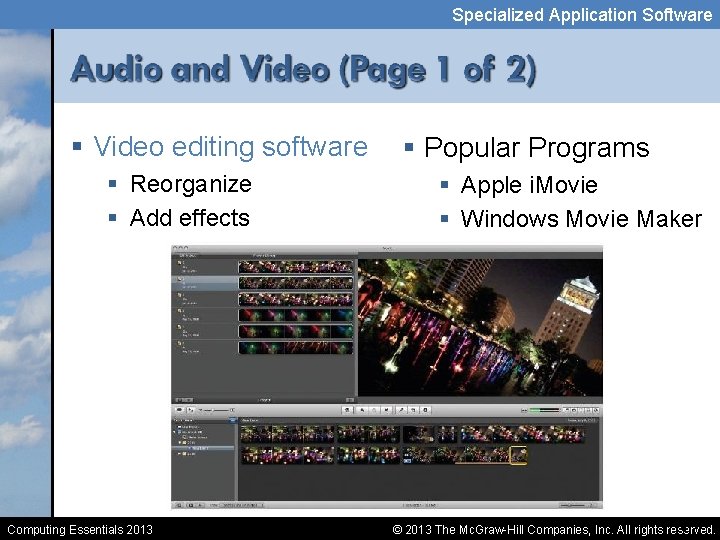
Task: Adjust the frames-per-thumbnail slider at bottom right
Action: coord(573,505)
